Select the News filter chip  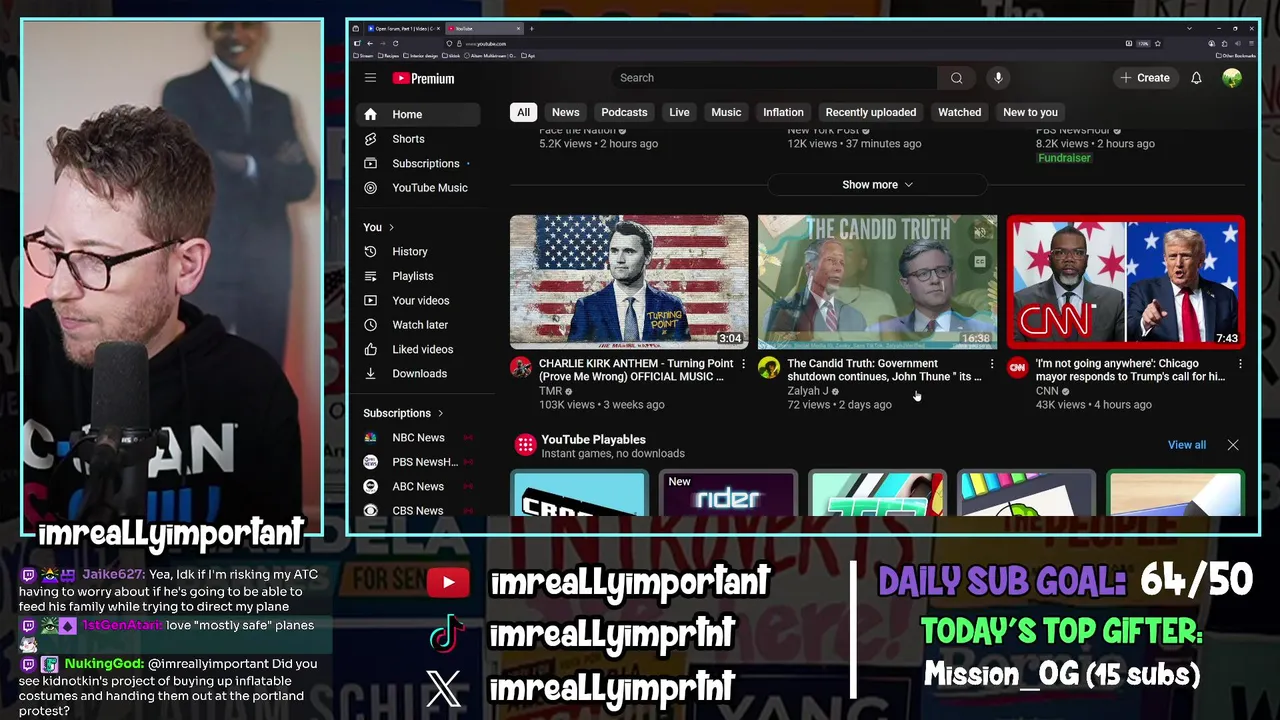[x=565, y=112]
